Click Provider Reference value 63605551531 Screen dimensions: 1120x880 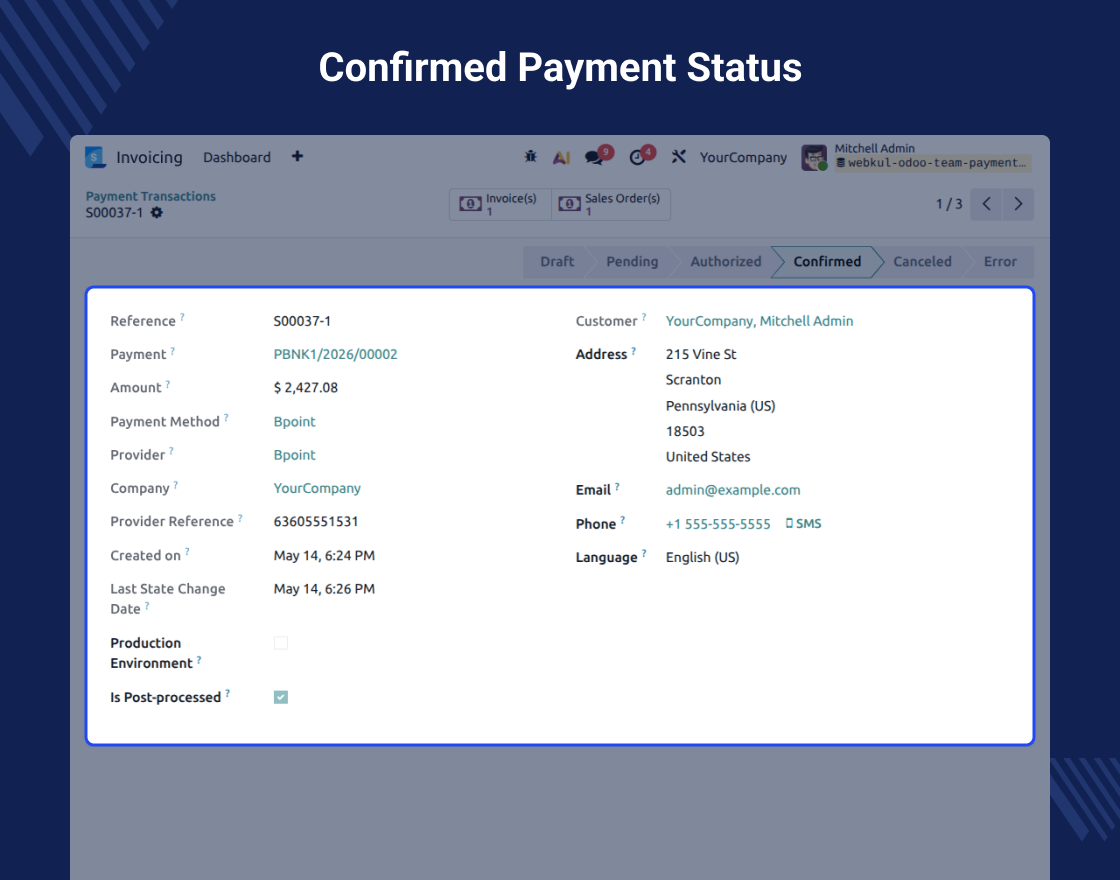pos(316,521)
